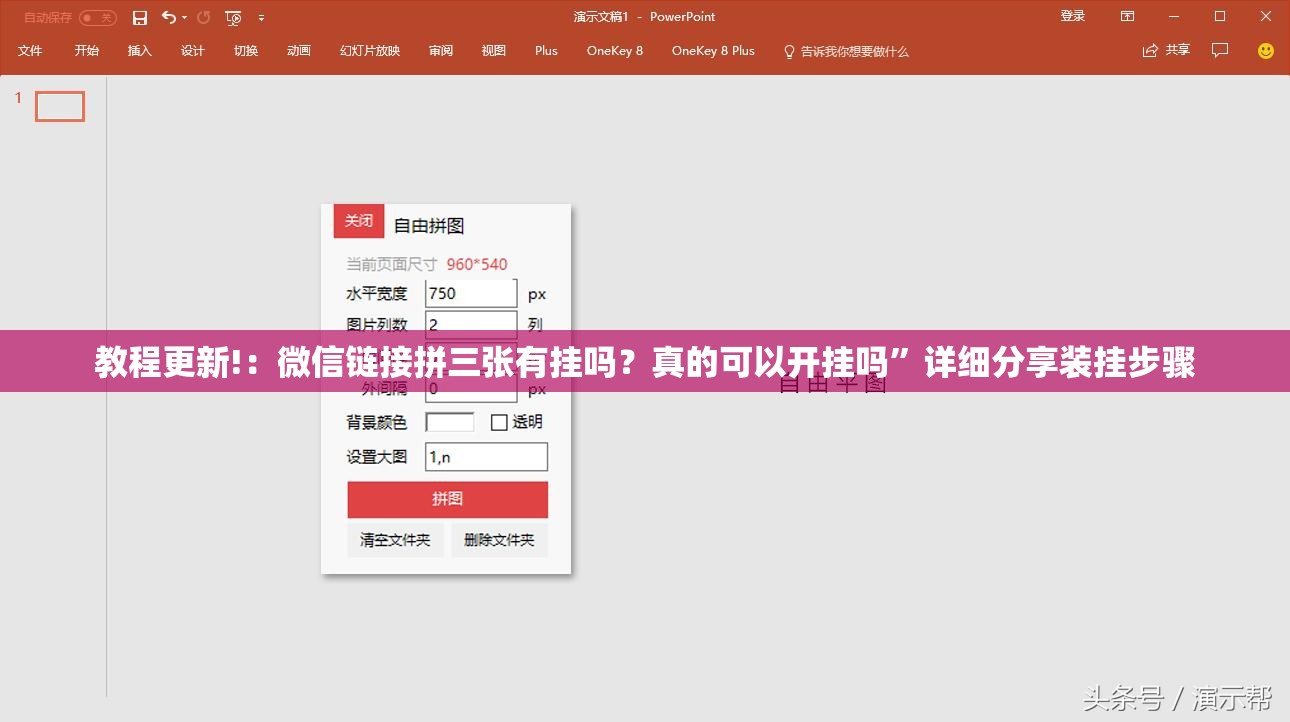Click the 水平宽度 field showing 750

[471, 293]
